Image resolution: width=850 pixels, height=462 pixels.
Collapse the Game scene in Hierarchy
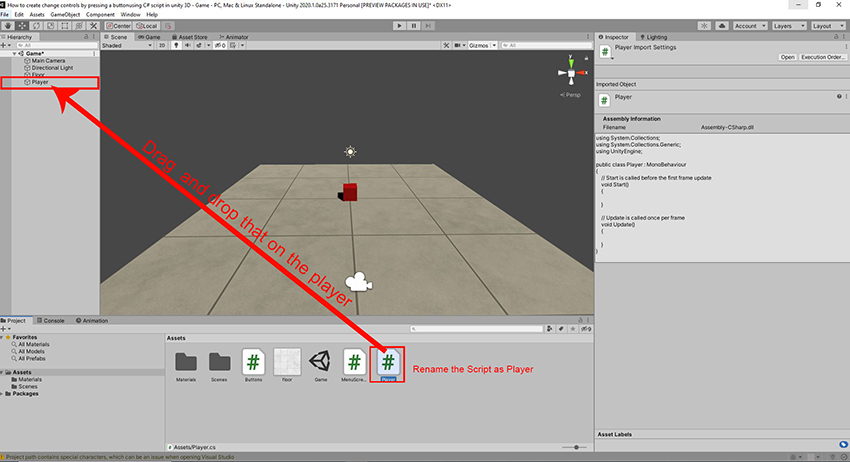(x=15, y=54)
